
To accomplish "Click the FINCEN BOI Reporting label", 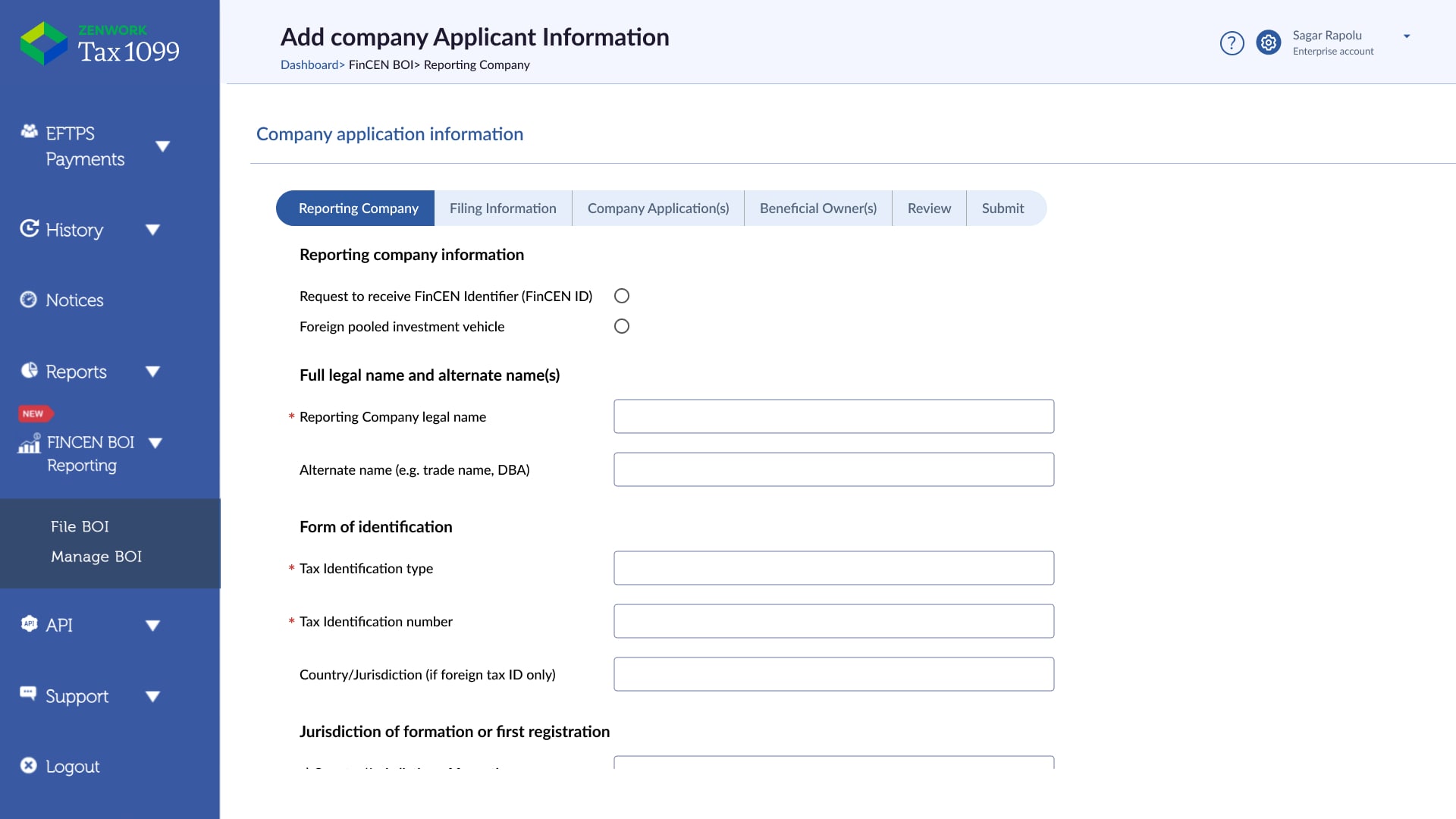I will 90,453.
